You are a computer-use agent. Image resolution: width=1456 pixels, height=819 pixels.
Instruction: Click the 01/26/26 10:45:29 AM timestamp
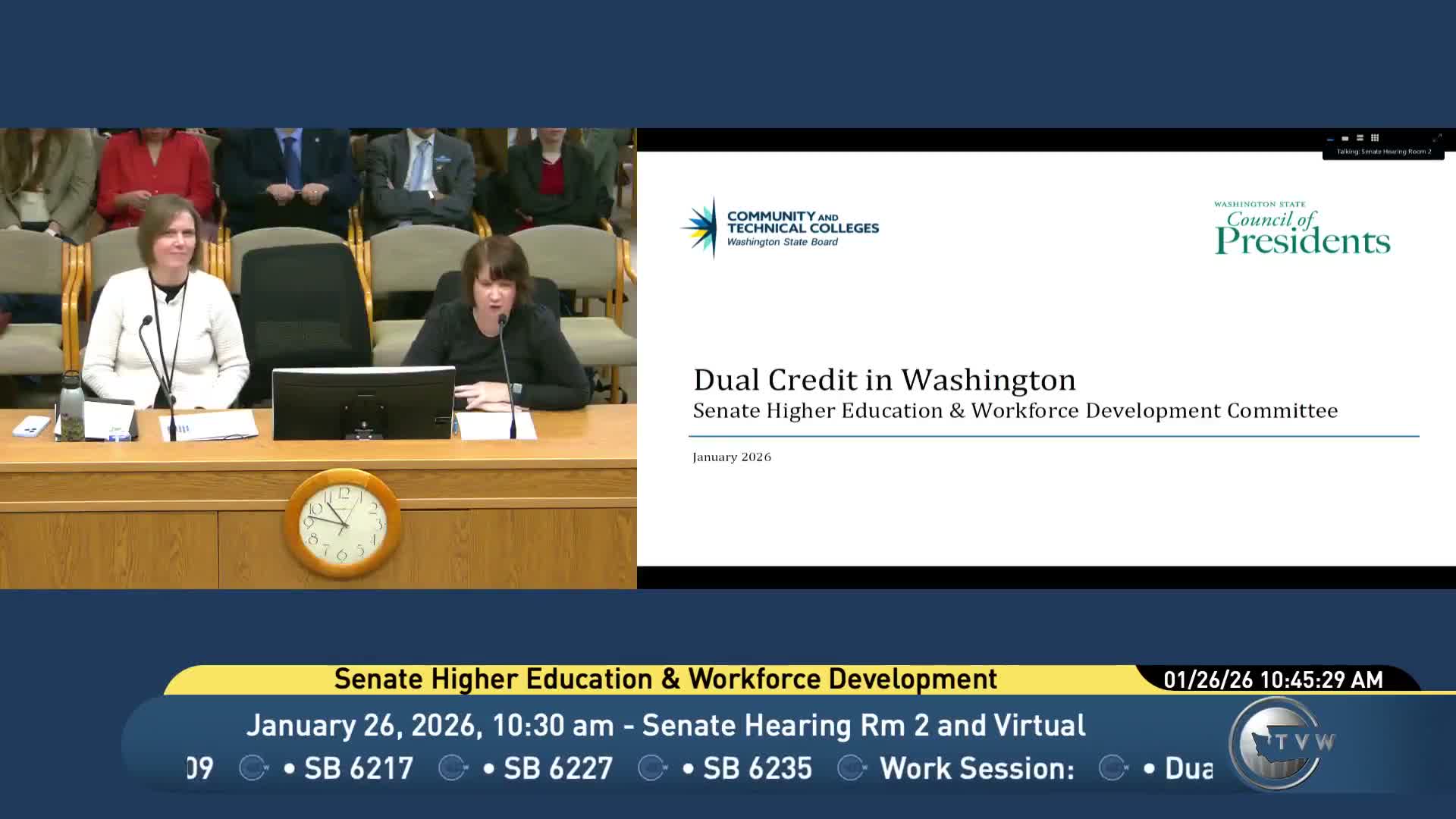(1273, 679)
